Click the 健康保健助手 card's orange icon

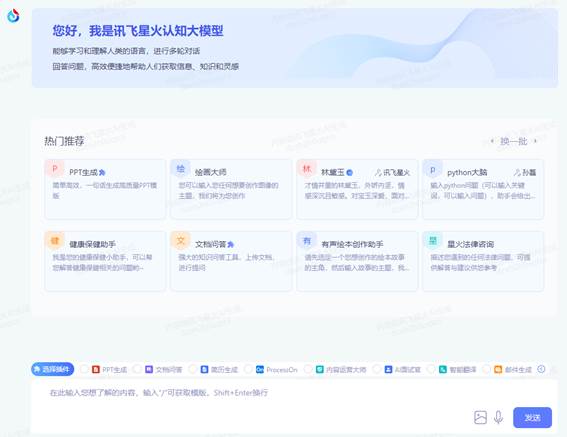tap(55, 241)
